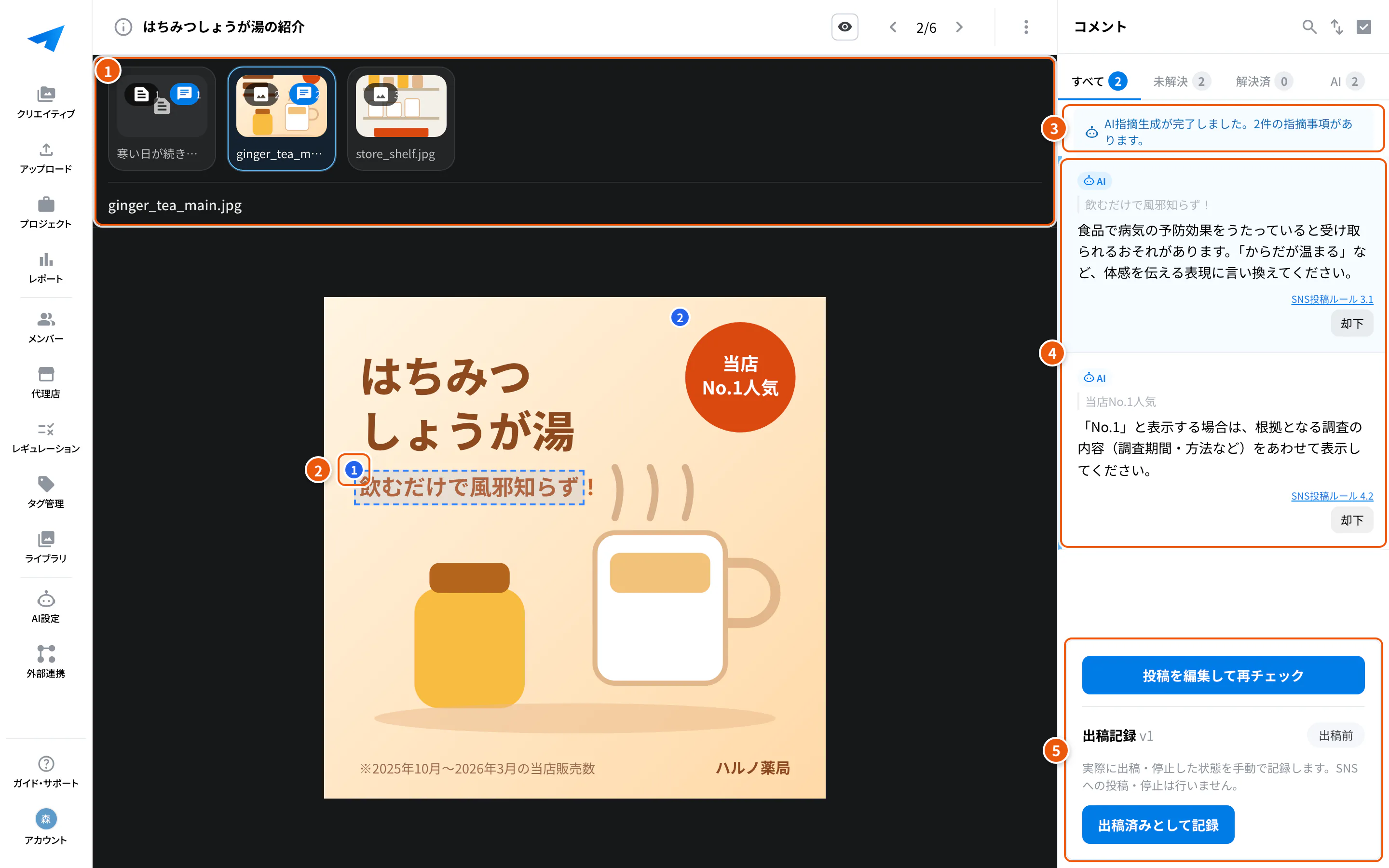Select the ginger_tea_main.jpg thumbnail
This screenshot has height=868, width=1389.
(x=281, y=119)
